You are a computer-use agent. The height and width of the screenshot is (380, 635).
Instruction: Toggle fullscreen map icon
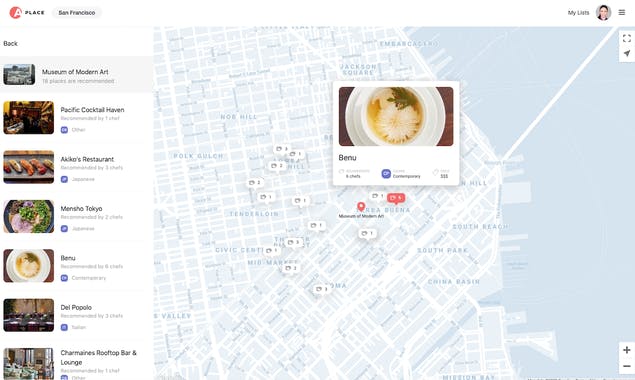(x=626, y=38)
